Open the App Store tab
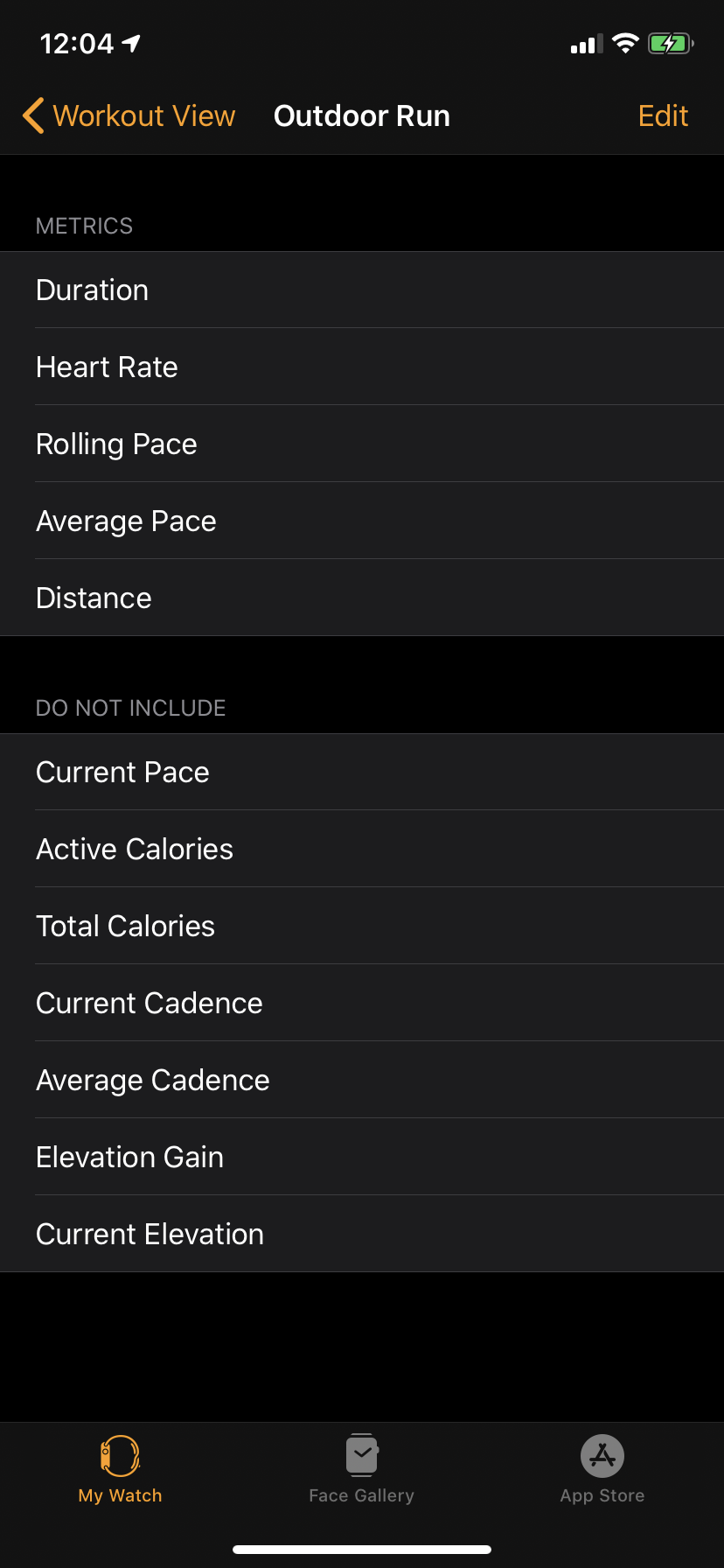 [602, 1469]
